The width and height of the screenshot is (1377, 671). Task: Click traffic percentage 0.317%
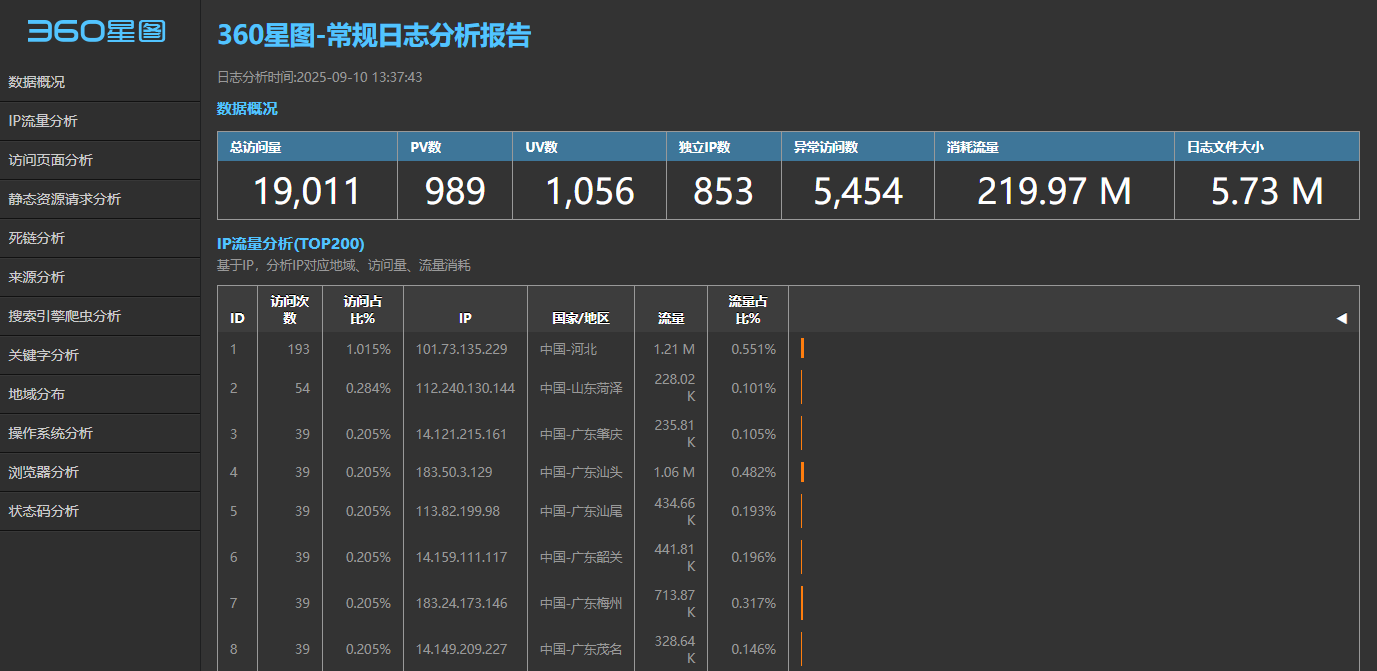coord(753,603)
